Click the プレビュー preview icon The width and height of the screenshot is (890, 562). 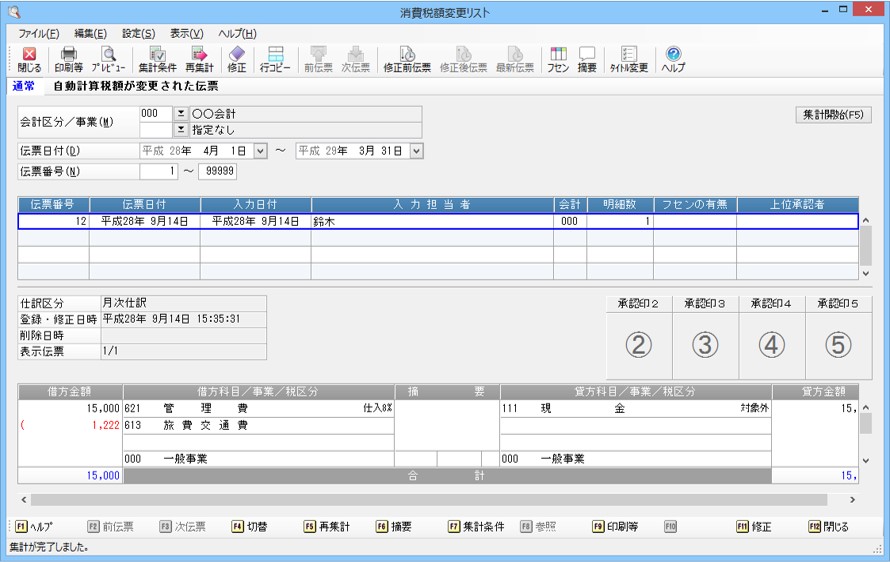[108, 59]
